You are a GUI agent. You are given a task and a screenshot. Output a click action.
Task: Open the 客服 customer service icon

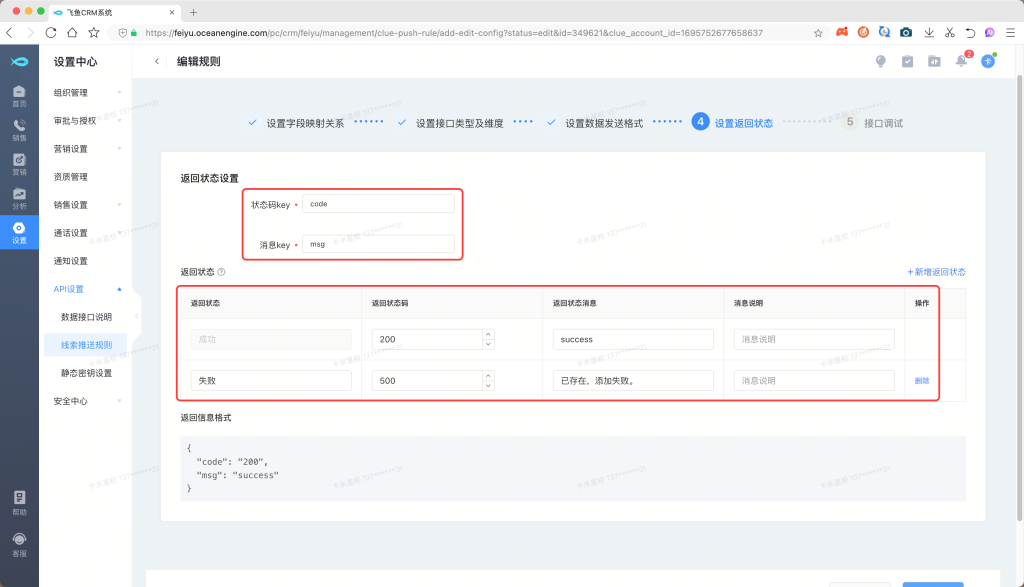(x=19, y=544)
